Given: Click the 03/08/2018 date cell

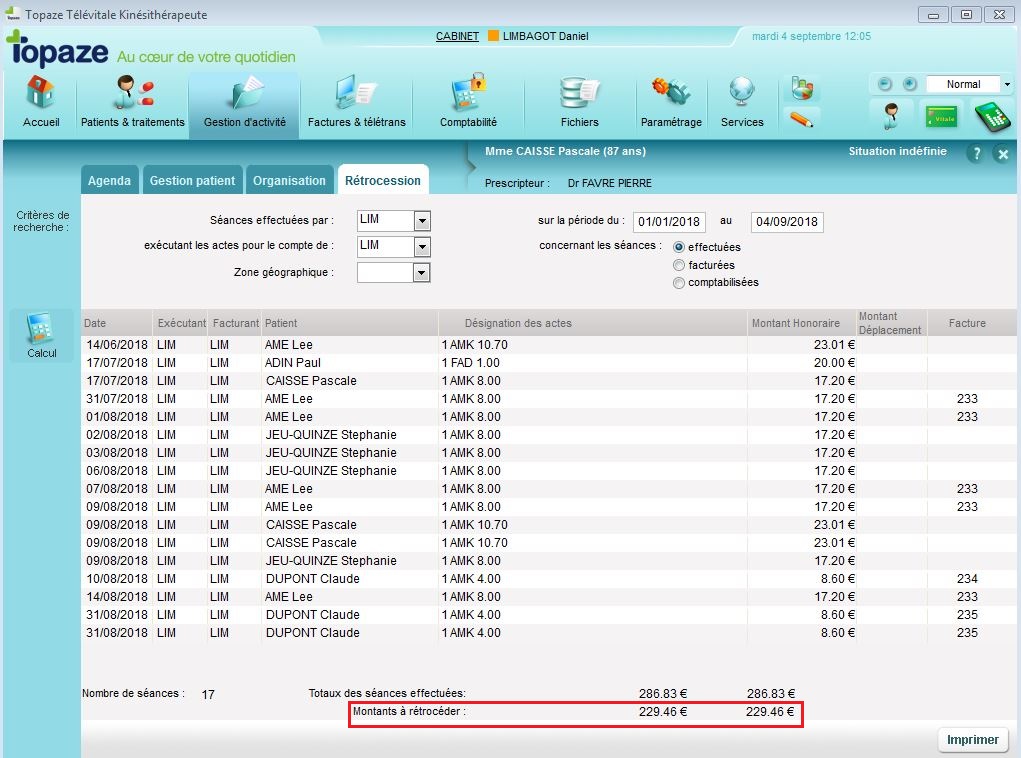Looking at the screenshot, I should pos(117,453).
